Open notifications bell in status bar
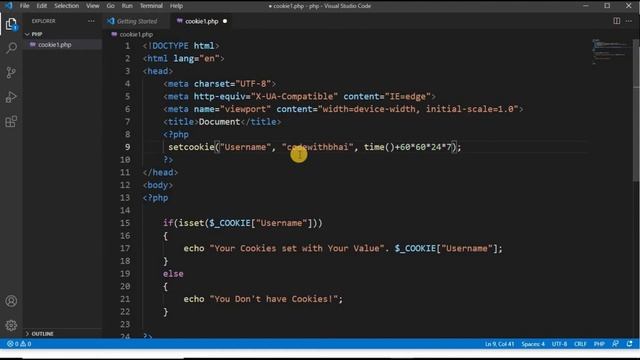Viewport: 640px width, 360px height. (x=629, y=344)
